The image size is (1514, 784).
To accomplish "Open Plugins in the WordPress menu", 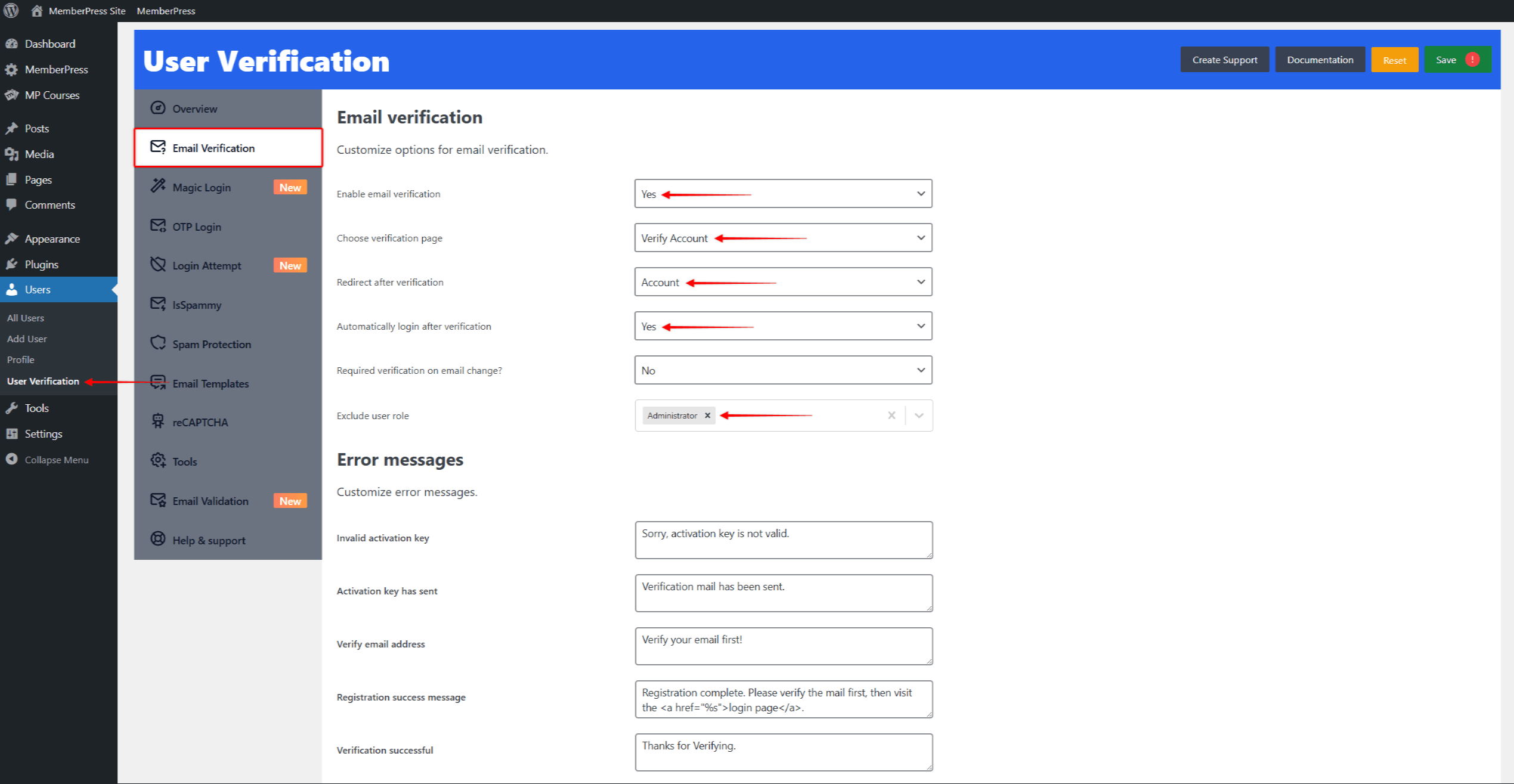I will [x=41, y=264].
